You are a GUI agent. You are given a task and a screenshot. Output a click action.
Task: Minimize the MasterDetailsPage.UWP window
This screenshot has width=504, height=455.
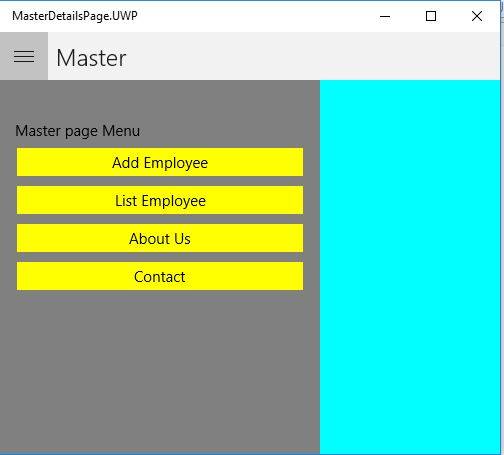point(385,16)
